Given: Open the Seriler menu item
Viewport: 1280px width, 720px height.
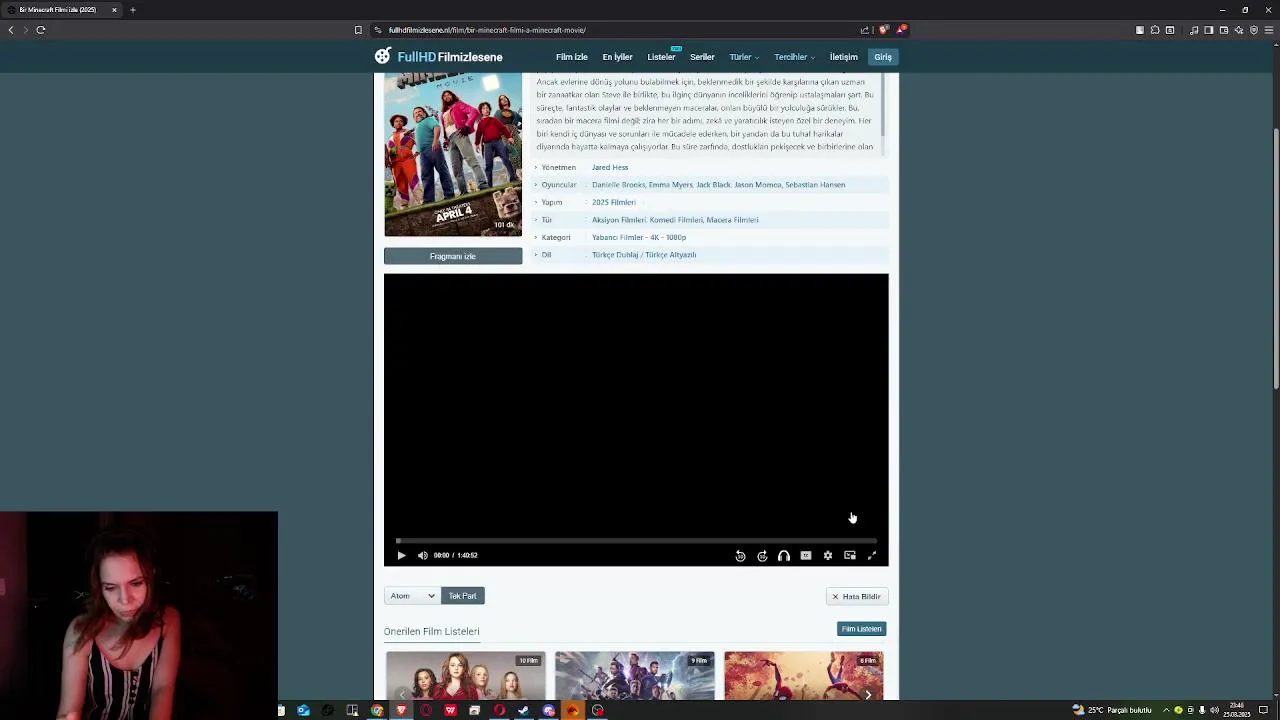Looking at the screenshot, I should point(702,57).
